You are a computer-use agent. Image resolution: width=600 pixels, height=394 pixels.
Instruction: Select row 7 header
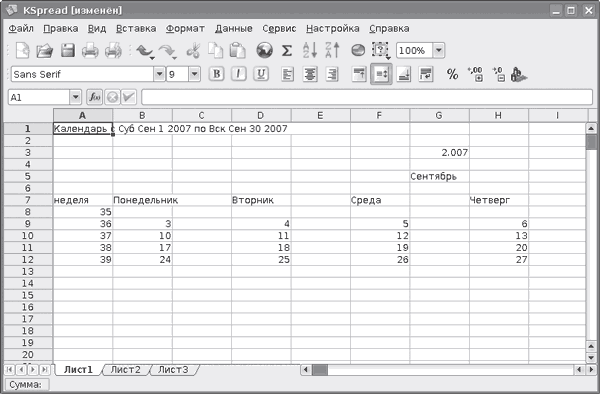point(28,200)
